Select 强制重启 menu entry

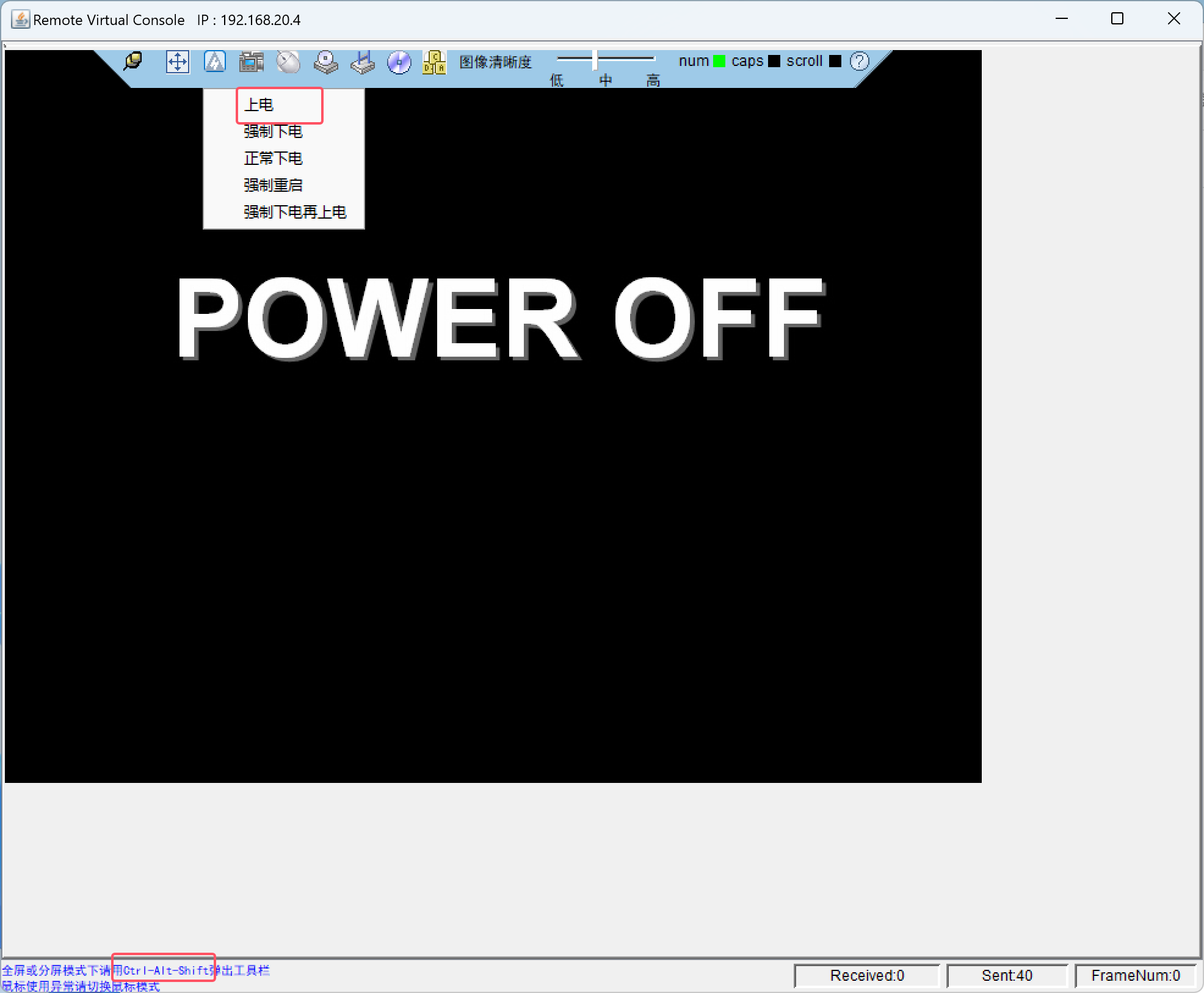[273, 186]
